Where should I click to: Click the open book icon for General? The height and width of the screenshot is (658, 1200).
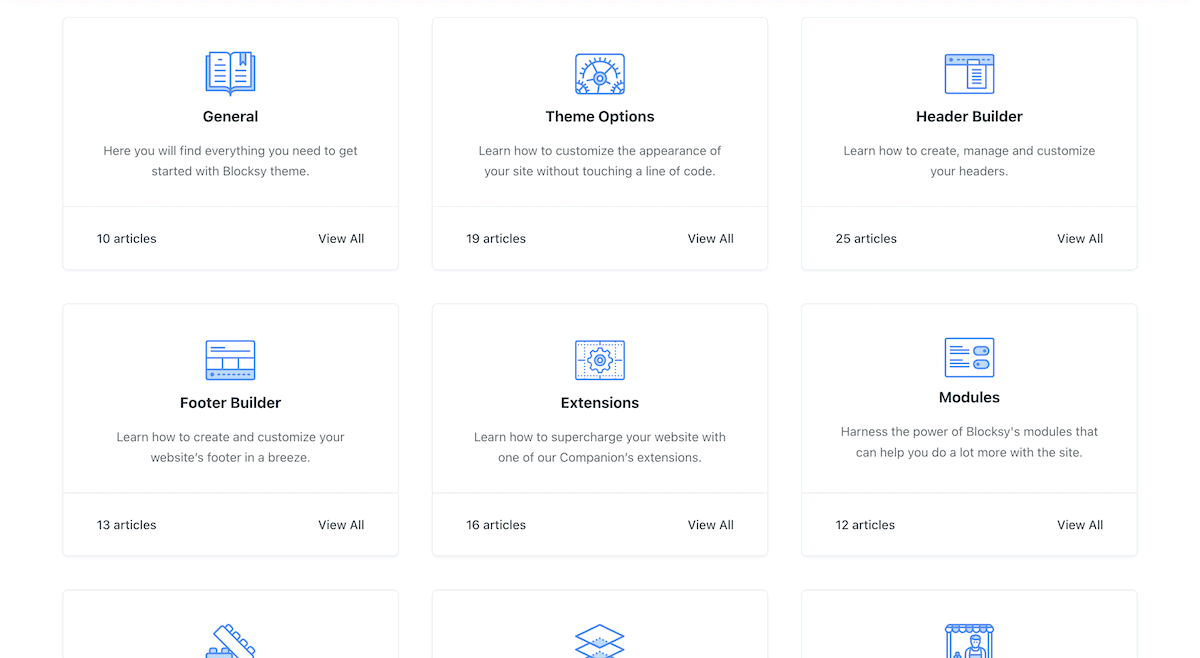[230, 74]
